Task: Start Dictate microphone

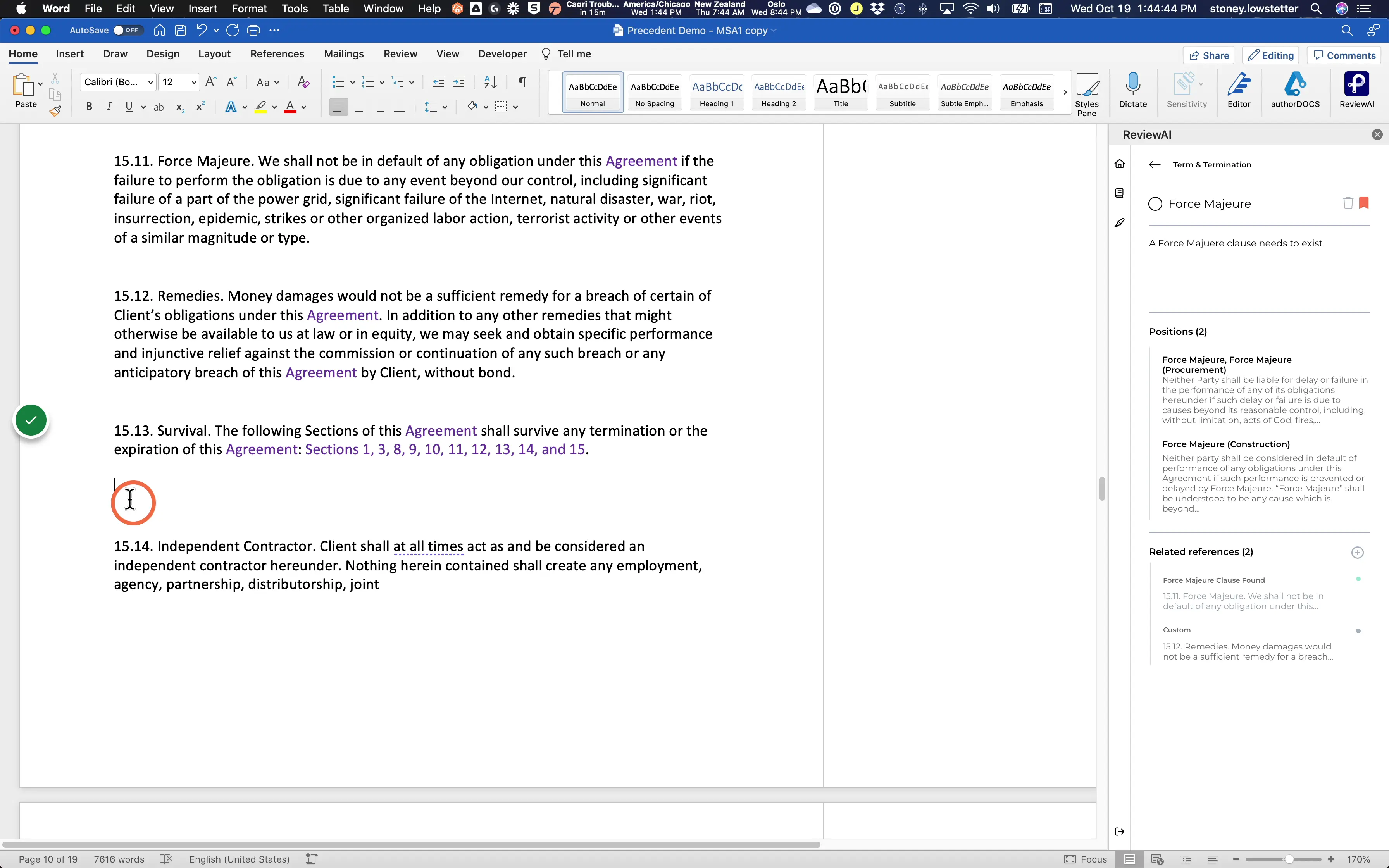Action: [x=1132, y=90]
